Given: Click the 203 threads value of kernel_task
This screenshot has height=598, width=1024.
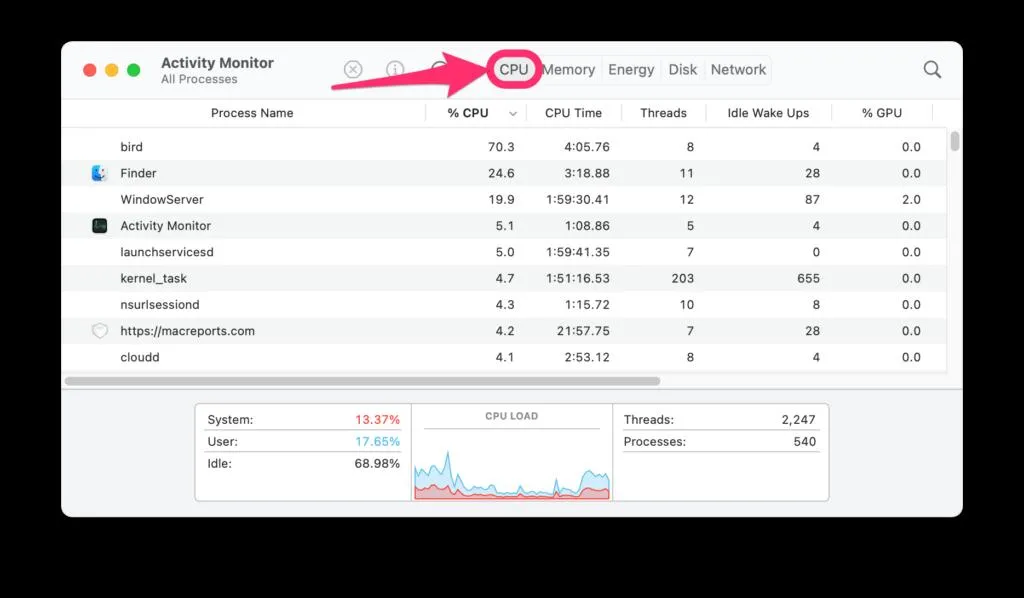Looking at the screenshot, I should (682, 279).
